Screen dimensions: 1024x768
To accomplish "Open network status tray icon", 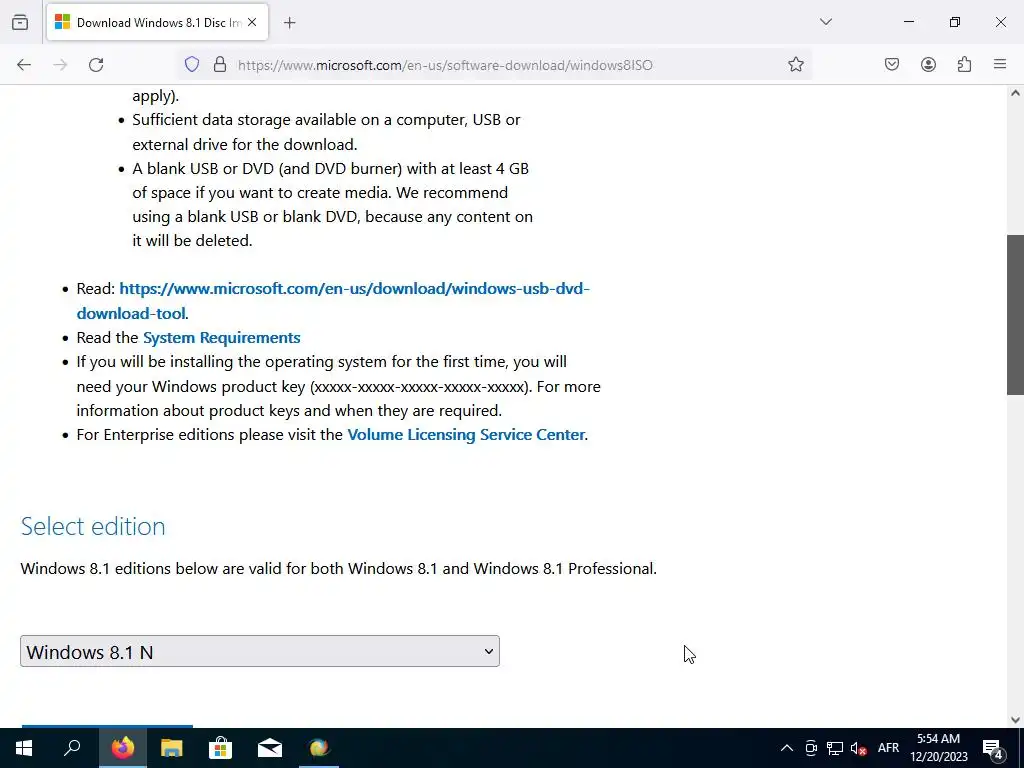I will pyautogui.click(x=835, y=748).
